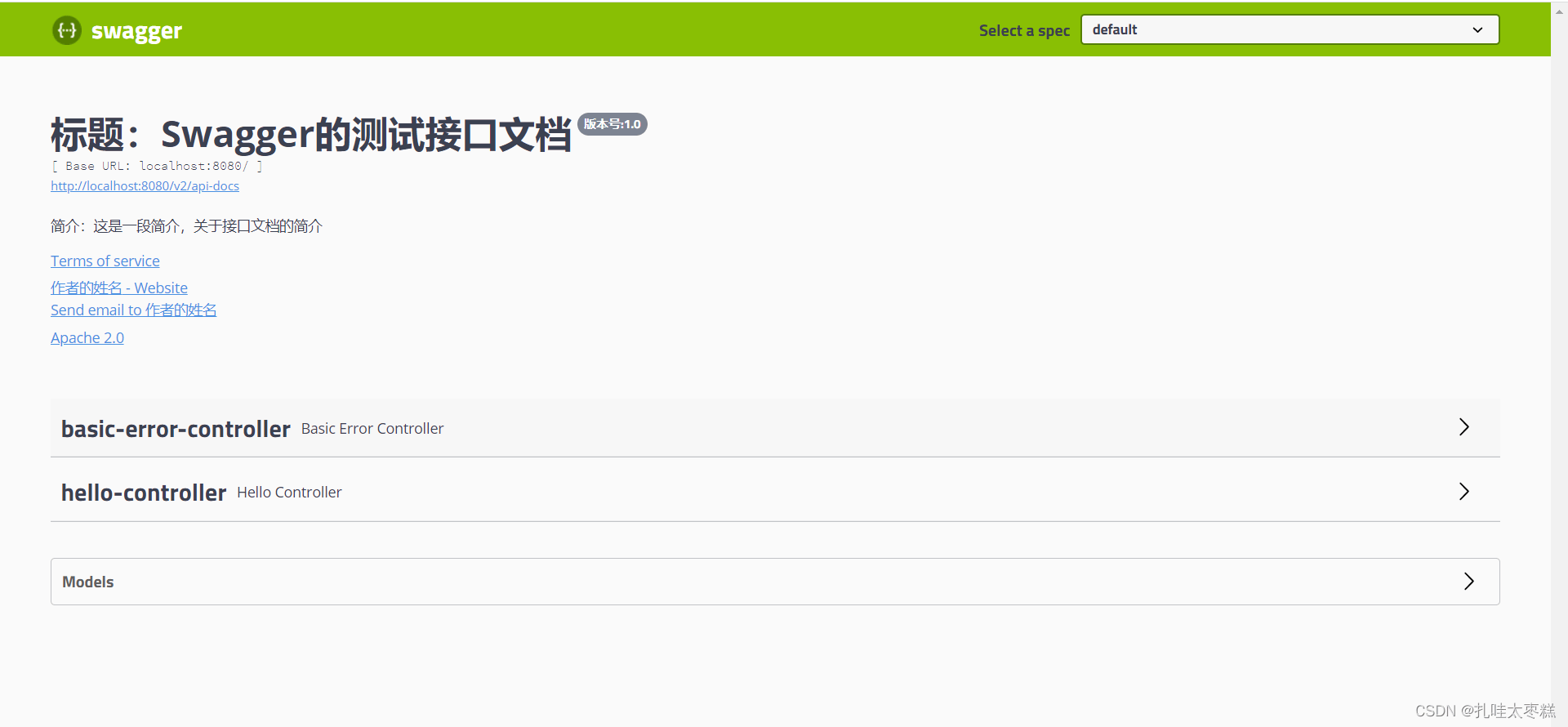The image size is (1568, 727).
Task: Click the basic-error-controller chevron arrow
Action: pos(1464,427)
